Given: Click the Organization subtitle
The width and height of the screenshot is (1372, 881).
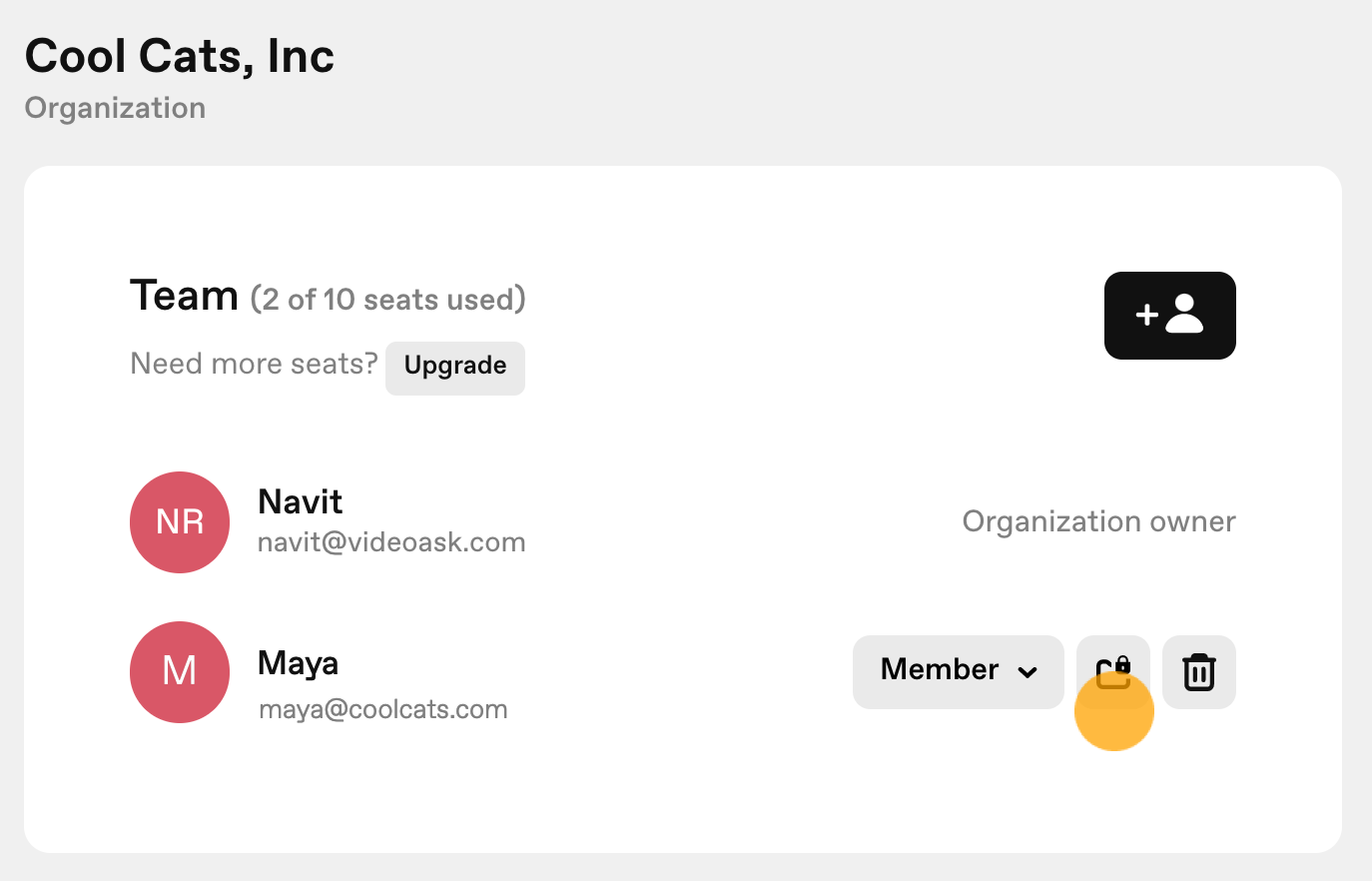Looking at the screenshot, I should pyautogui.click(x=115, y=108).
